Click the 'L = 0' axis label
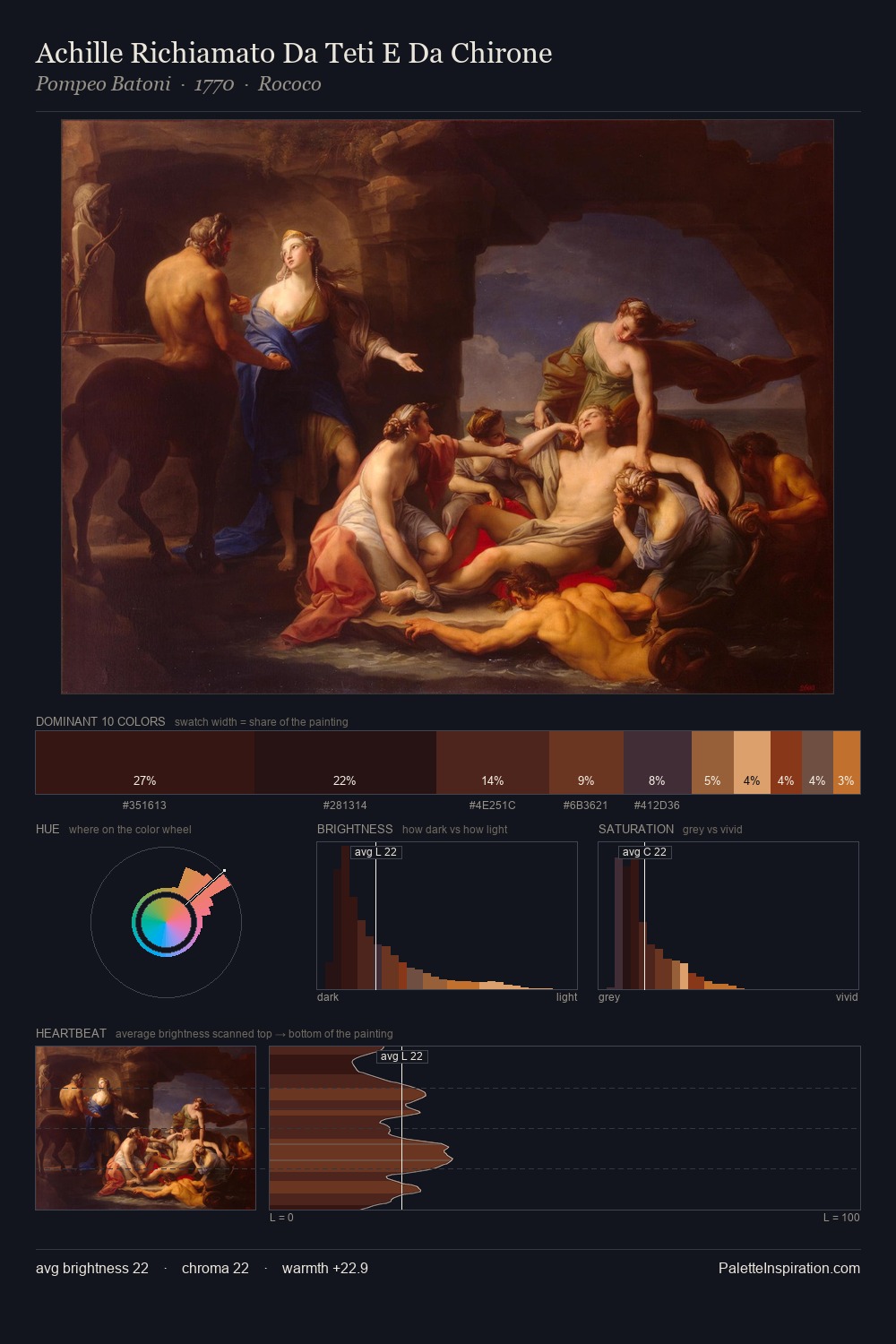This screenshot has height=1344, width=896. tap(281, 1218)
